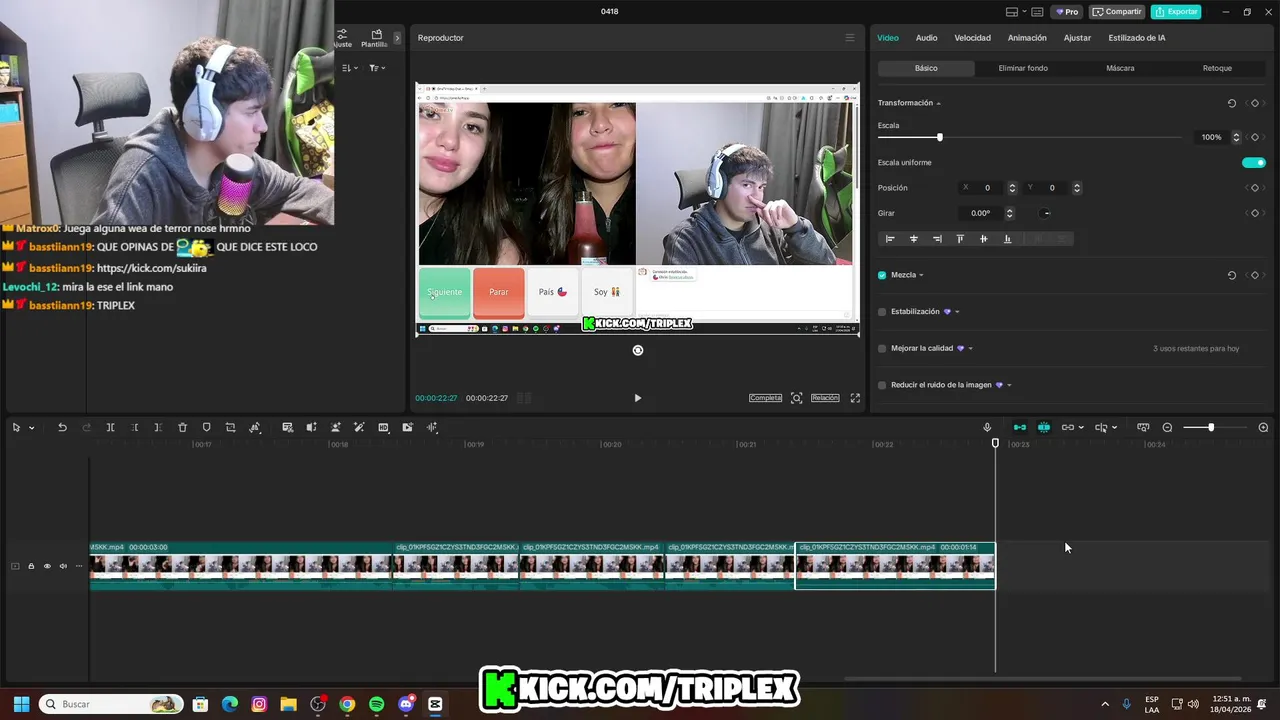The width and height of the screenshot is (1280, 720).
Task: Click the Exportar button
Action: [x=1176, y=12]
